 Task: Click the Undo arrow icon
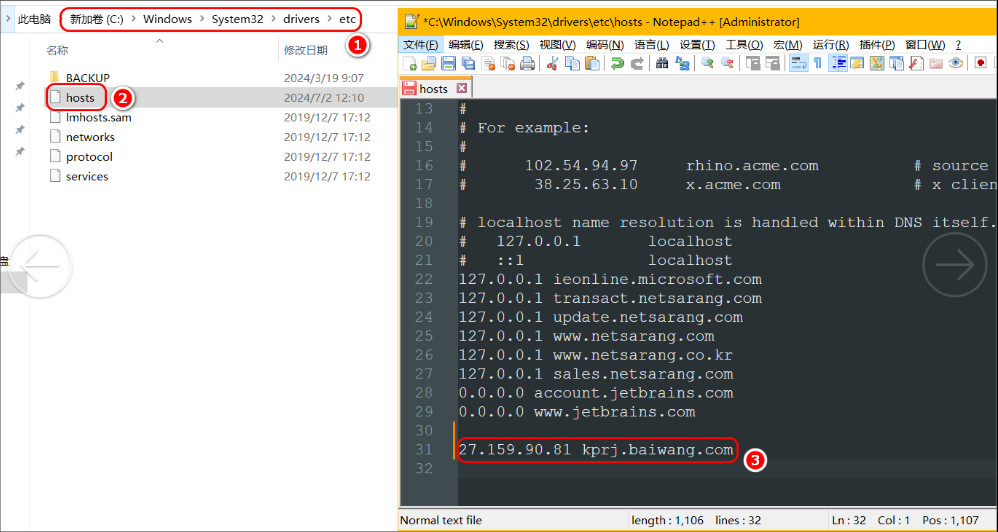tap(617, 63)
